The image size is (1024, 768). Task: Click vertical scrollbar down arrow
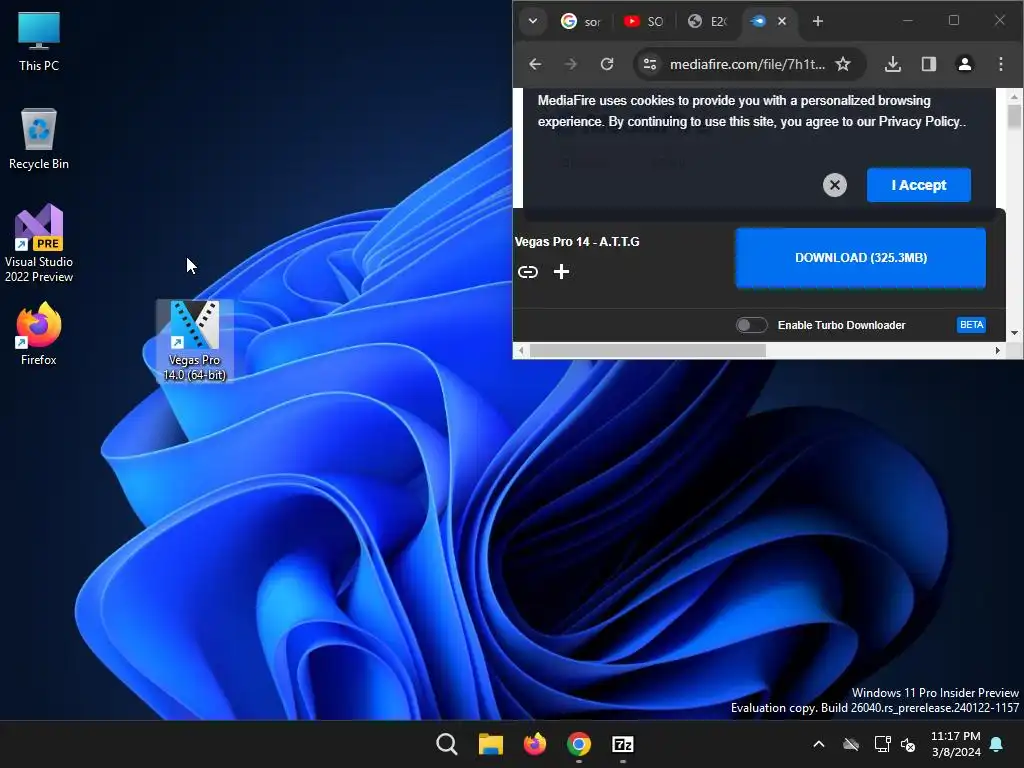click(1014, 333)
